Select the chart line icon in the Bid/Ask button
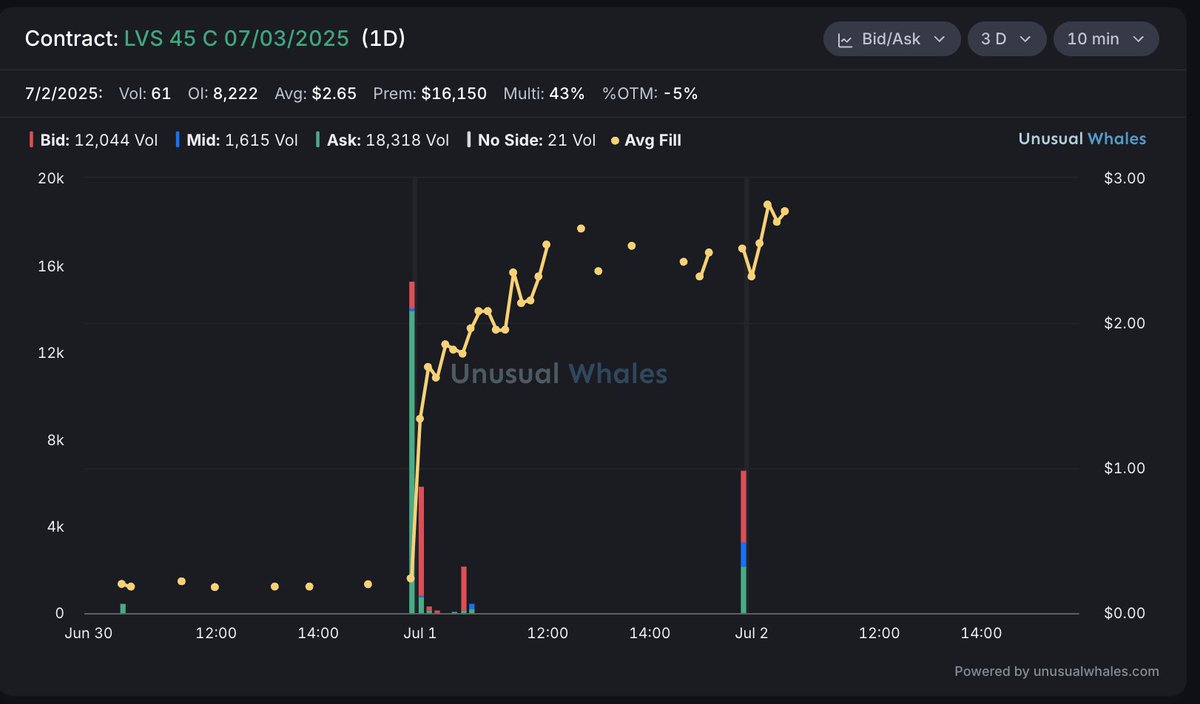The height and width of the screenshot is (704, 1200). pos(845,39)
